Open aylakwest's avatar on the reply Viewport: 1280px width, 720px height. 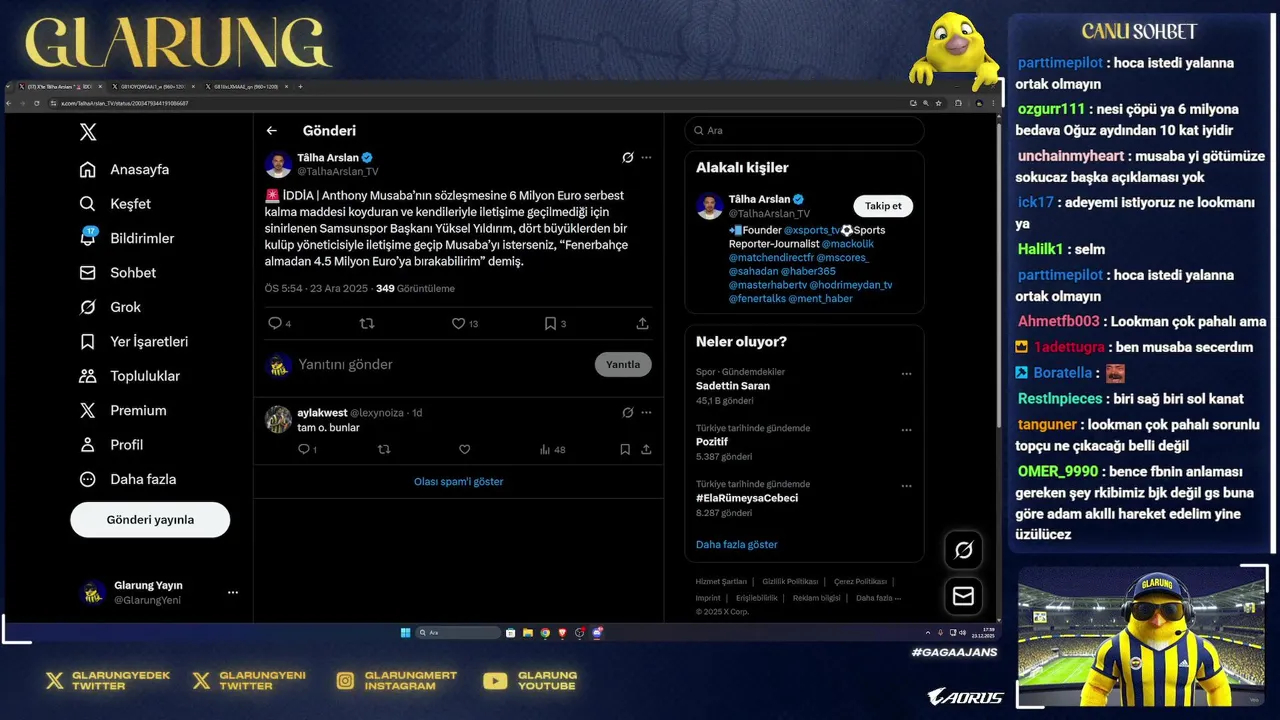pyautogui.click(x=278, y=419)
